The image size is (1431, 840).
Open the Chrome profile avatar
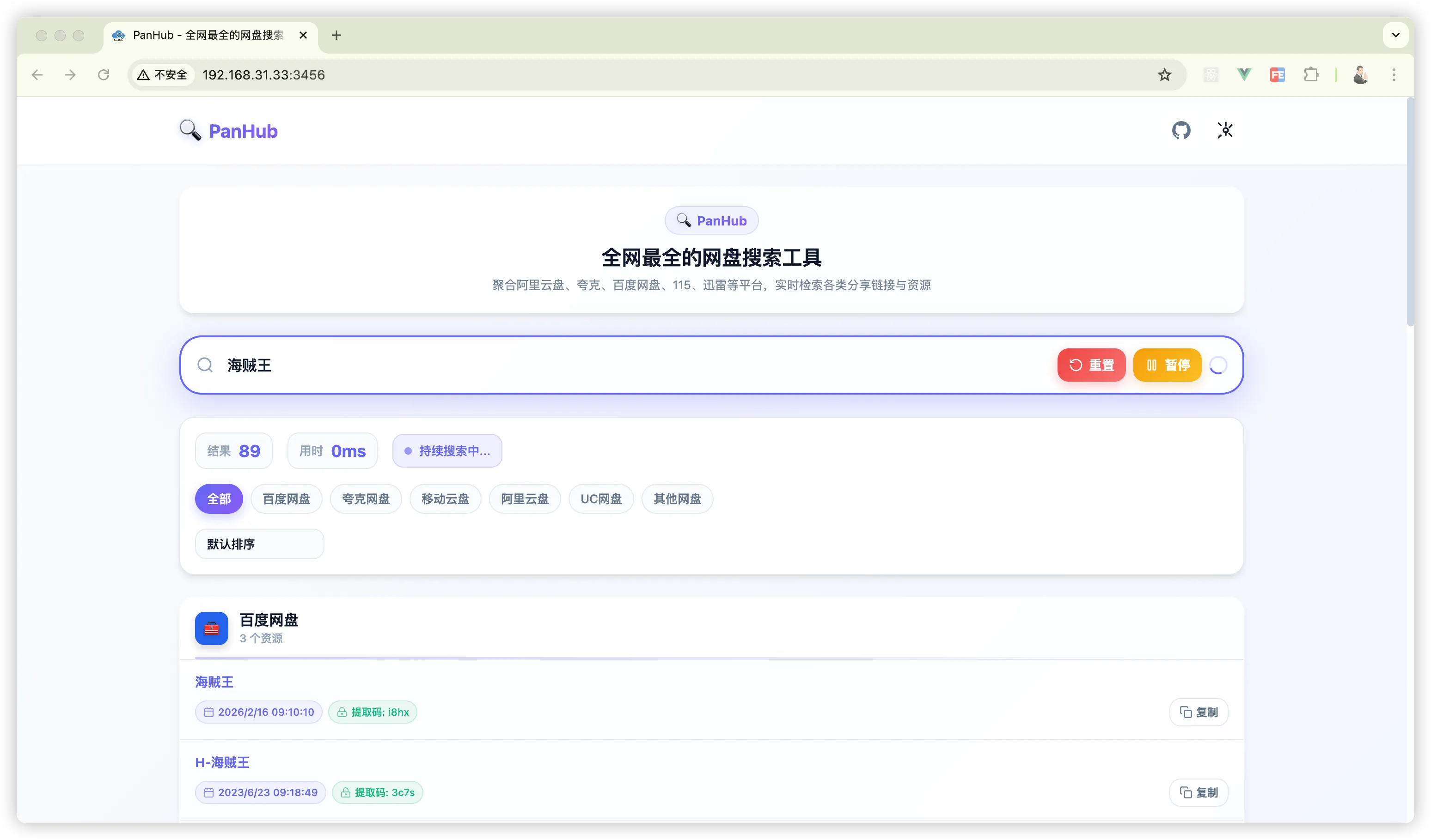1361,75
